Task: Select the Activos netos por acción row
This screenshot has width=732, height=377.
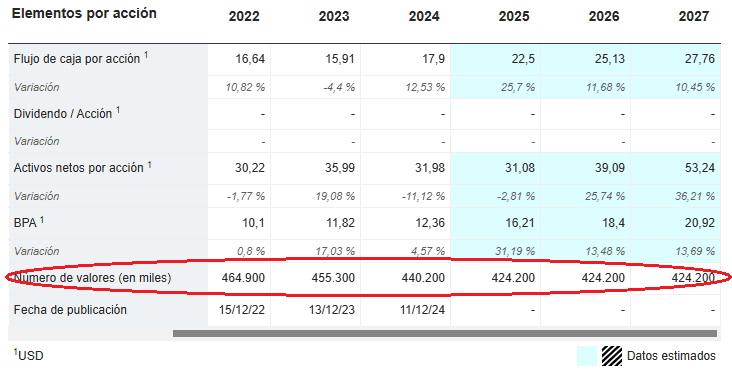Action: coord(364,168)
